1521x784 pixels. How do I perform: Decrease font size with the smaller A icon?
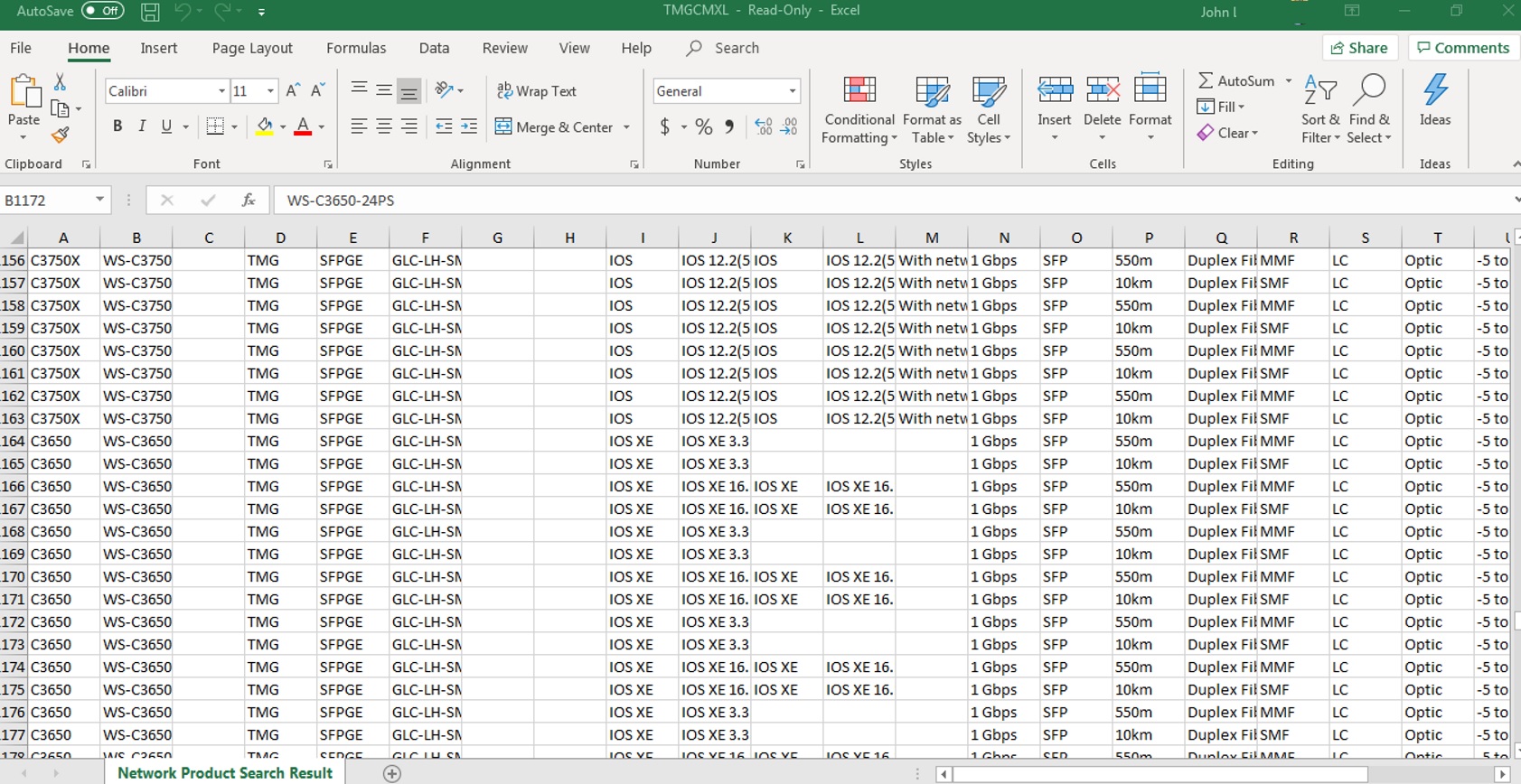pos(317,90)
